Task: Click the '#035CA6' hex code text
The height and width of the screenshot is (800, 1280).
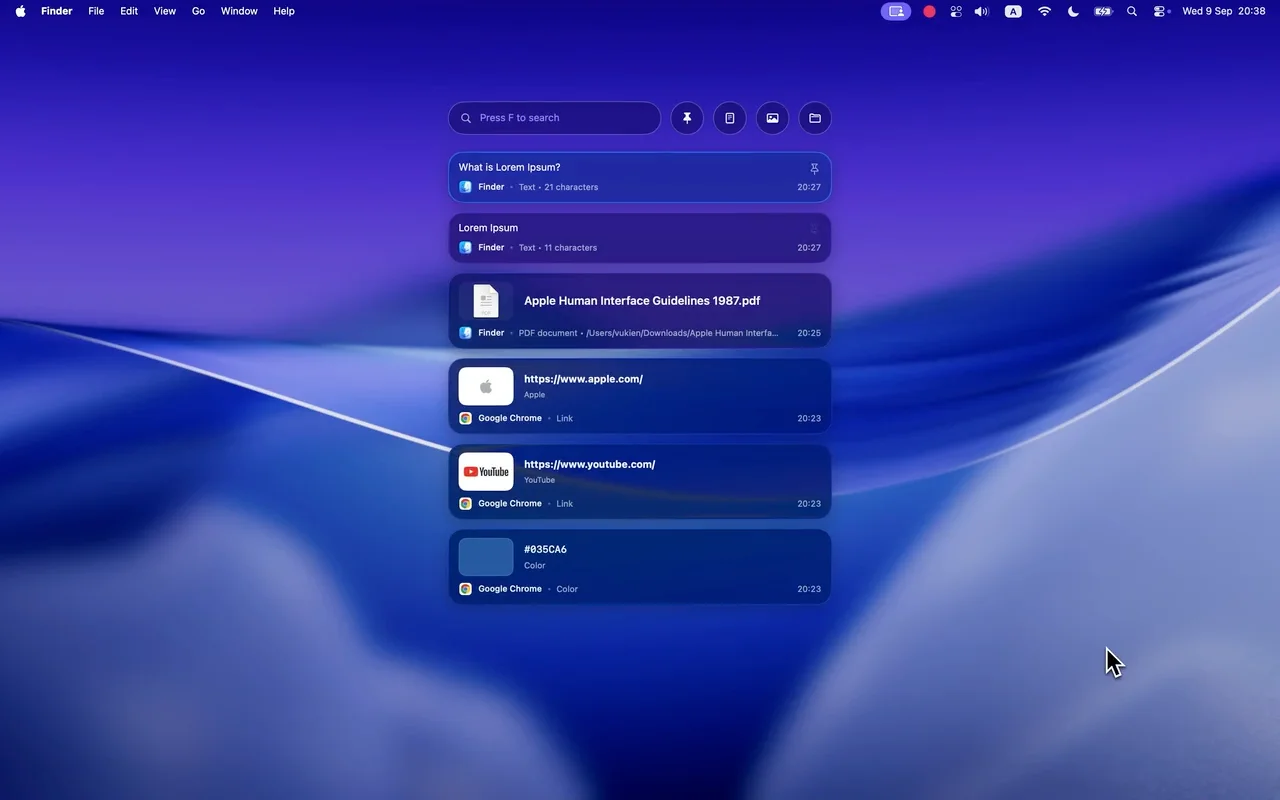Action: (545, 549)
